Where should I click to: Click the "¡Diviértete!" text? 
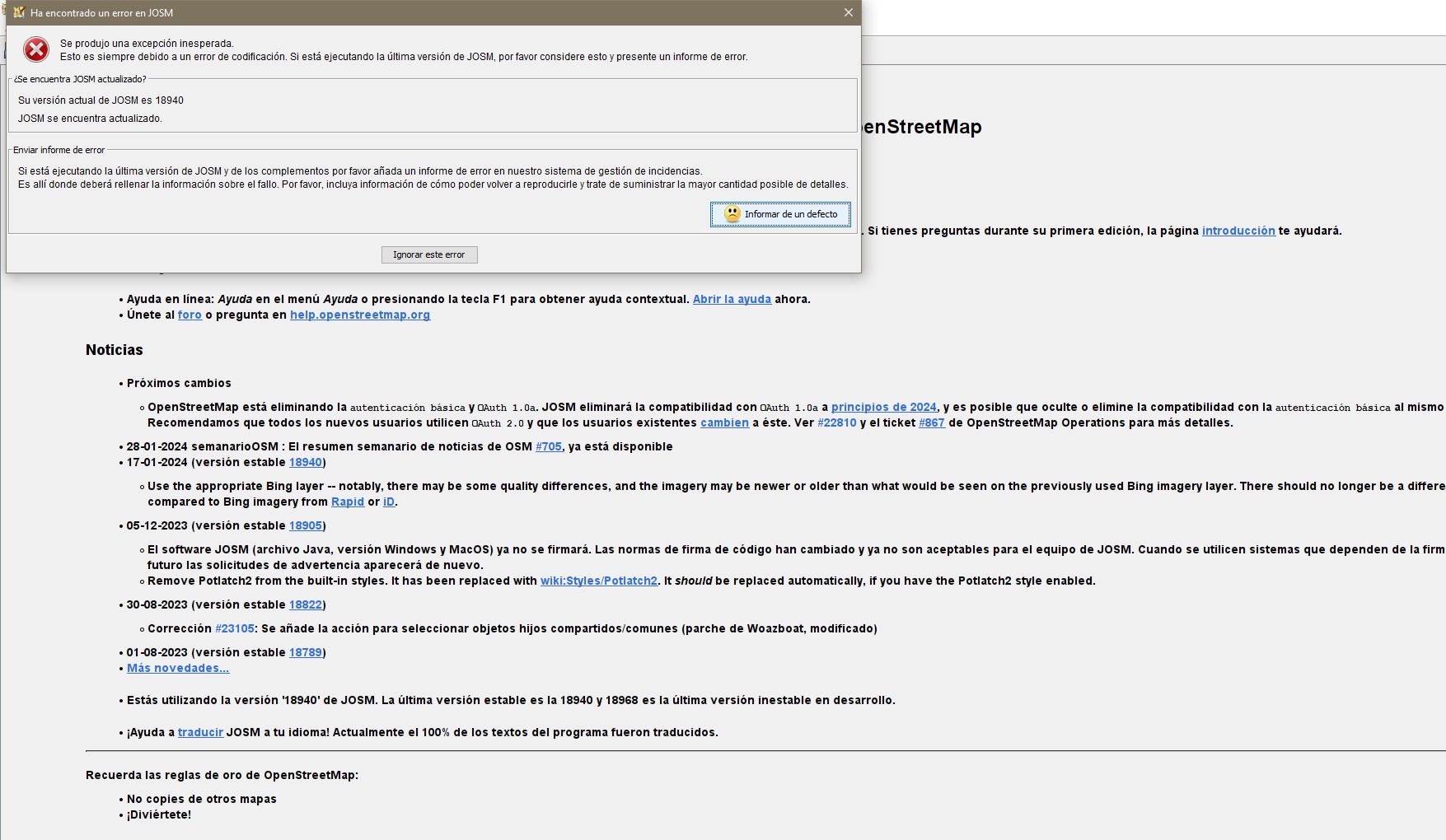(159, 814)
